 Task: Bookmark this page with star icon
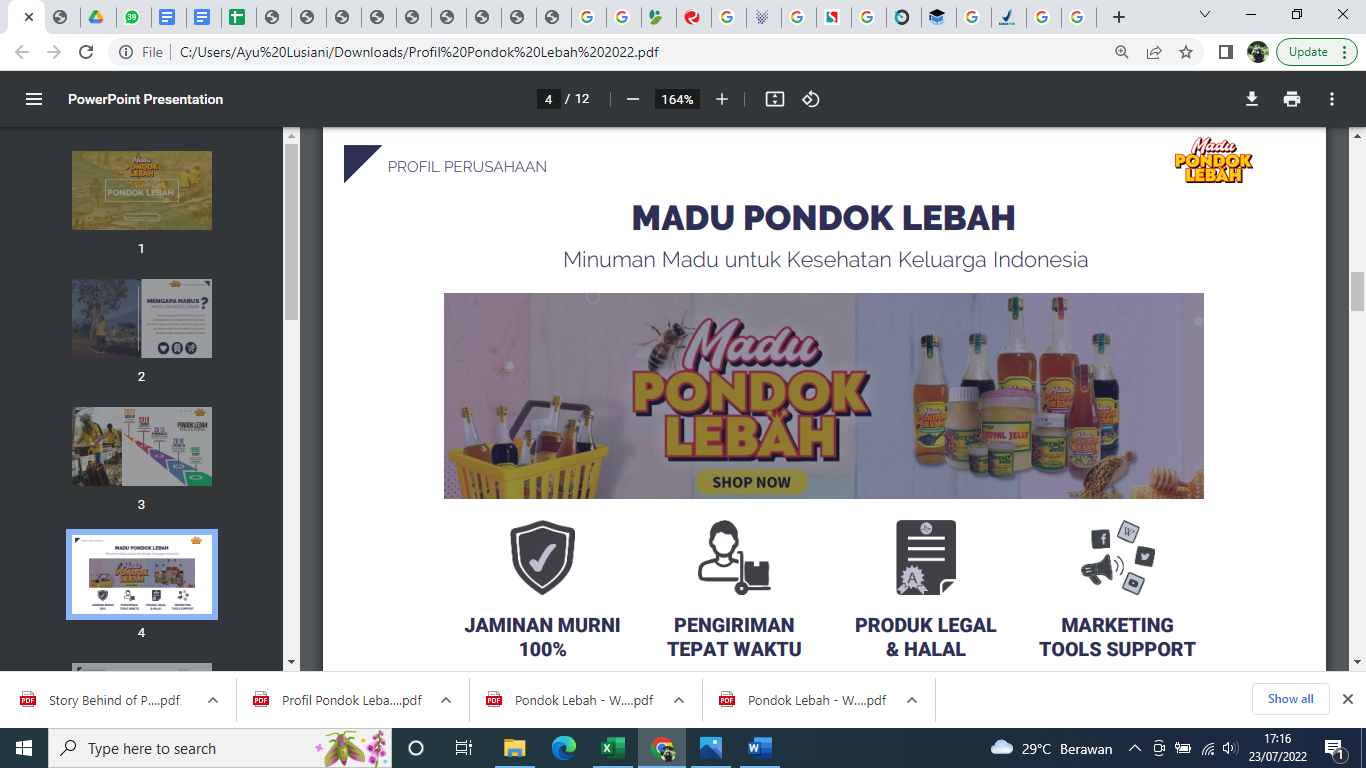[1186, 52]
